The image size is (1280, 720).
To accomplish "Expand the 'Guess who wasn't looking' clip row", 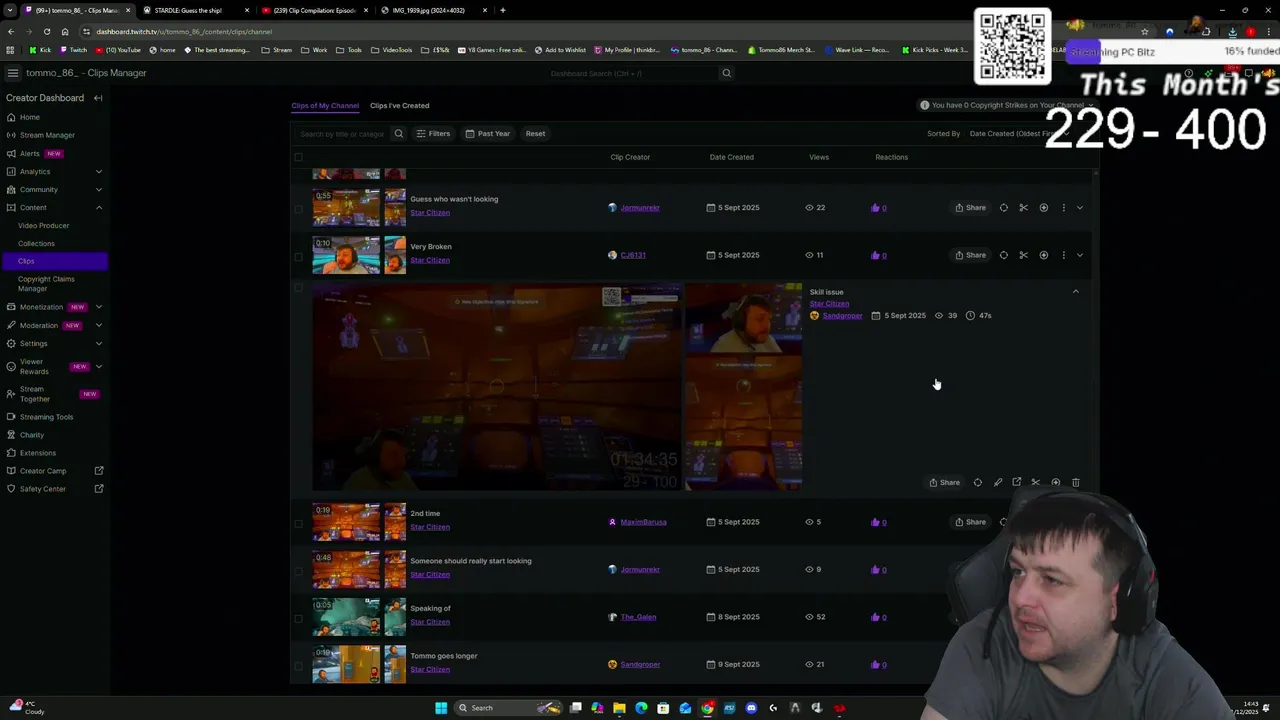I will tap(1079, 208).
